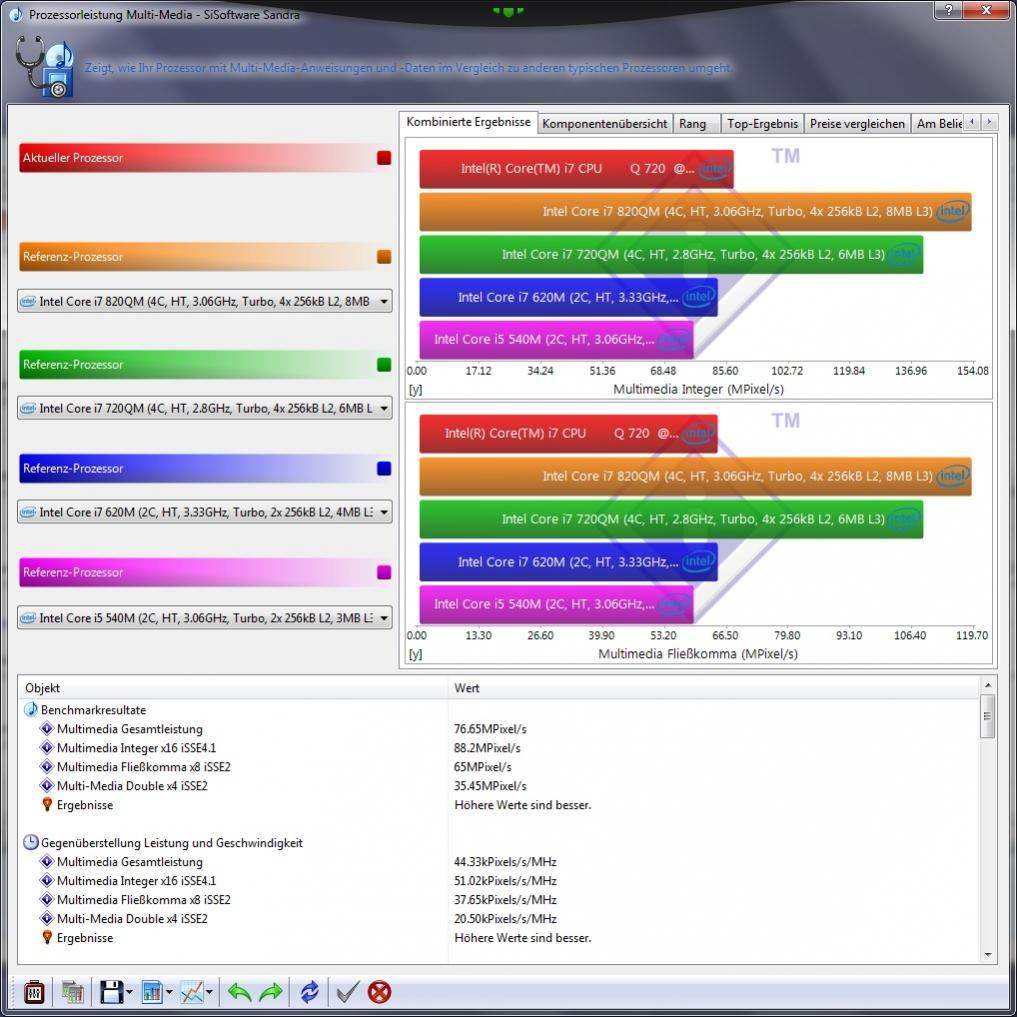
Task: Click the blue refresh results icon
Action: click(309, 992)
